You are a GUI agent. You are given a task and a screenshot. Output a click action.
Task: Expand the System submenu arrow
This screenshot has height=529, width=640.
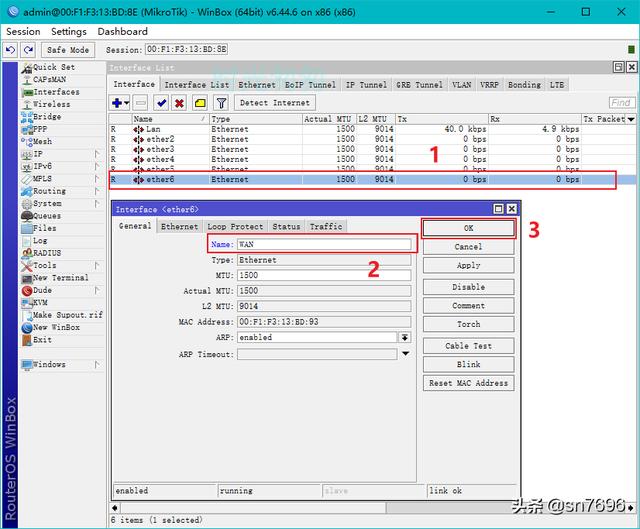point(97,203)
